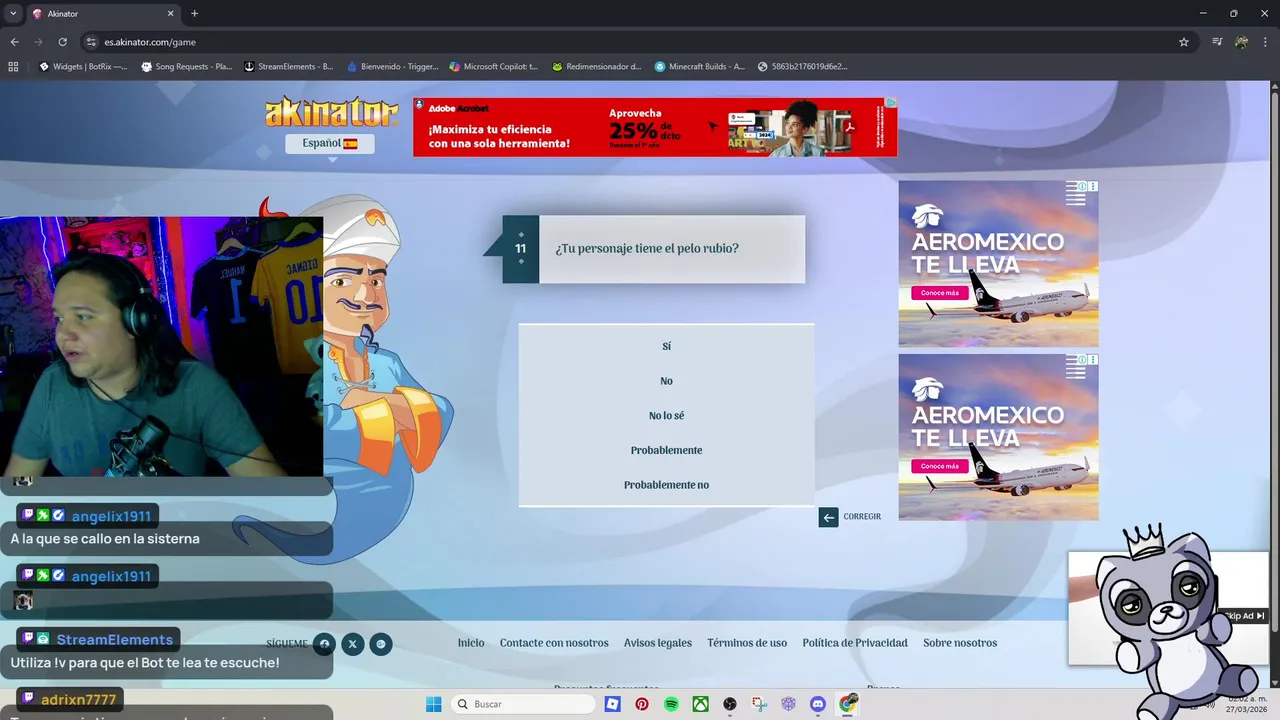The image size is (1280, 720).
Task: Click 'Conoce más' on upper Aeromexico ad
Action: pos(940,293)
